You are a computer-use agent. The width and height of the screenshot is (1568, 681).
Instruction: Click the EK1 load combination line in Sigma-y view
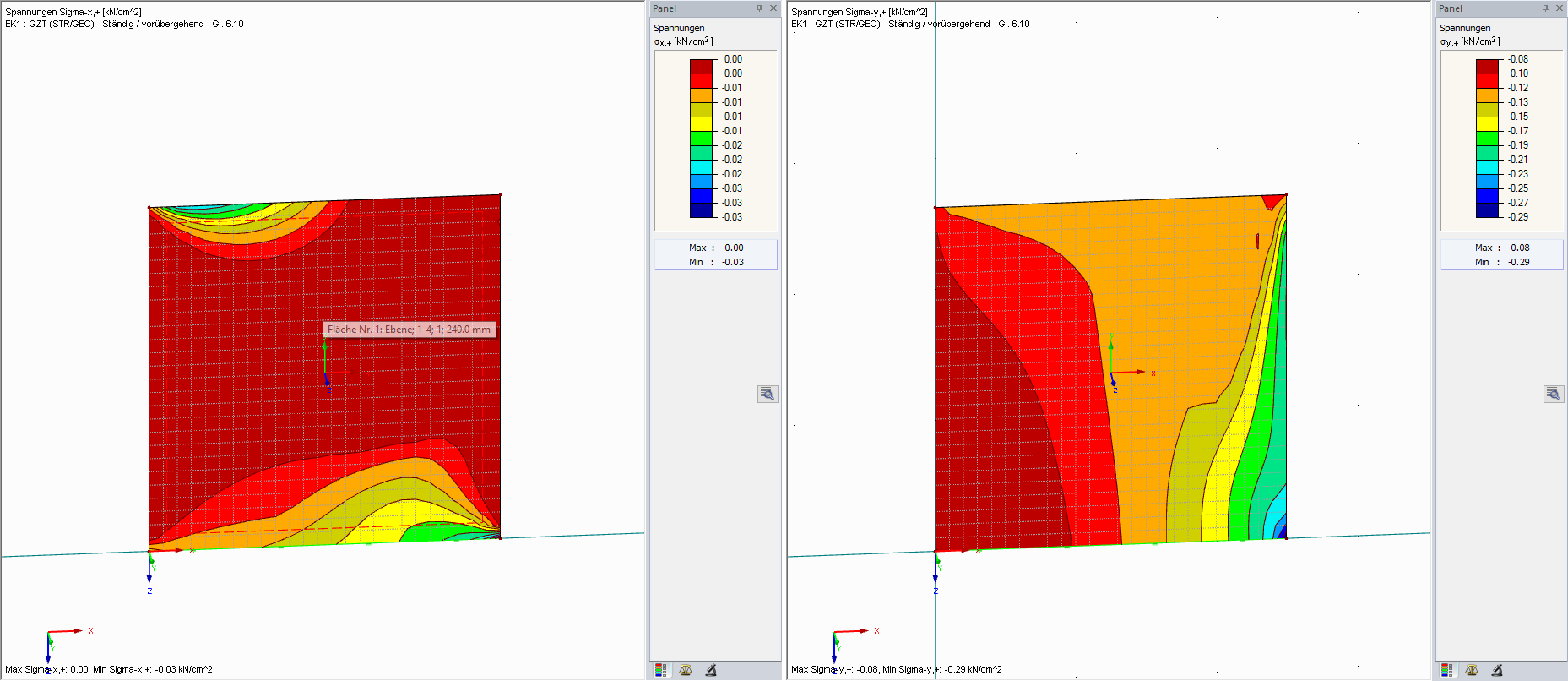(x=910, y=24)
